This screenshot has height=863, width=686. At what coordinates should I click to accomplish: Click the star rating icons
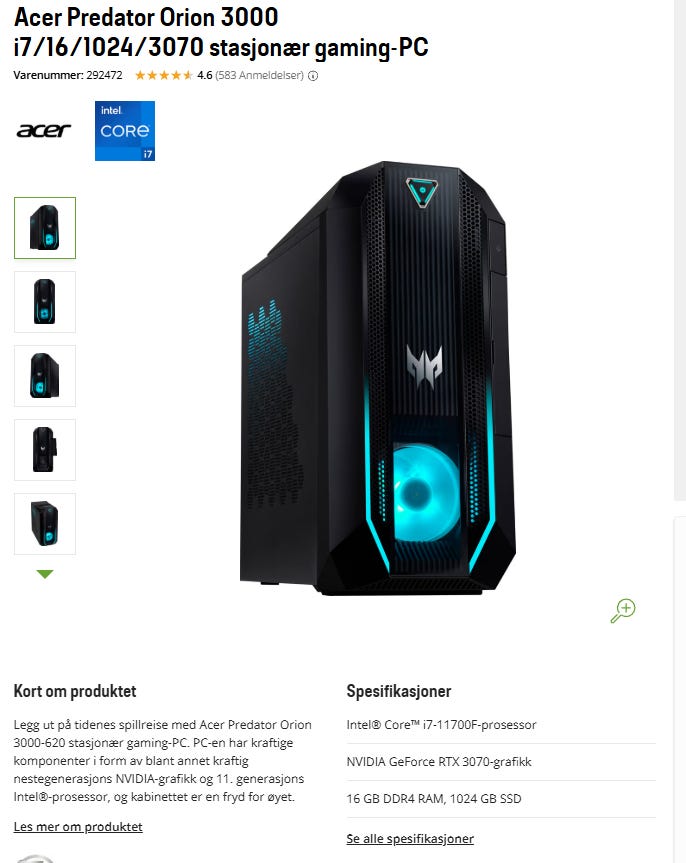[164, 75]
